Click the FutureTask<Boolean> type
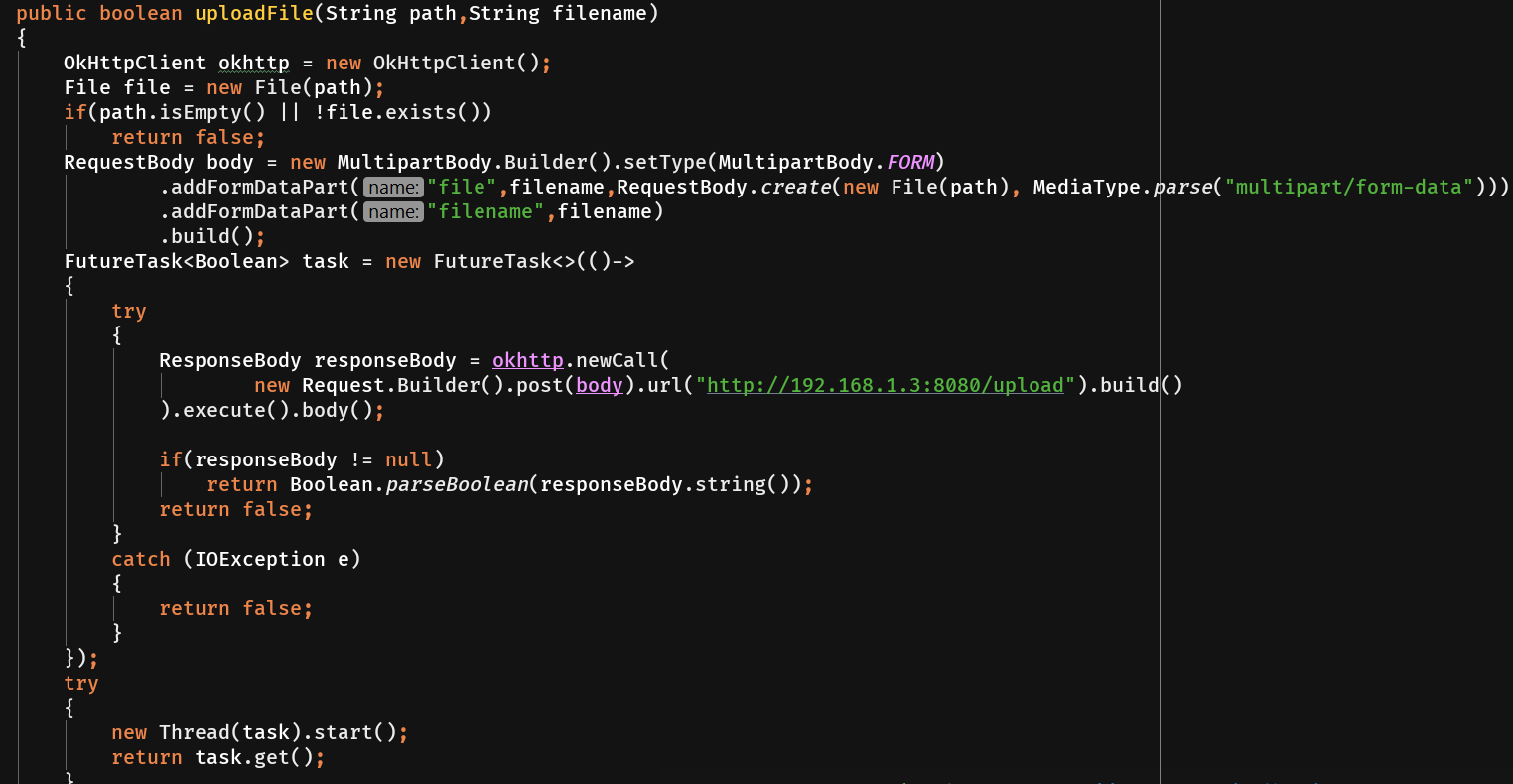The width and height of the screenshot is (1513, 784). (x=177, y=261)
